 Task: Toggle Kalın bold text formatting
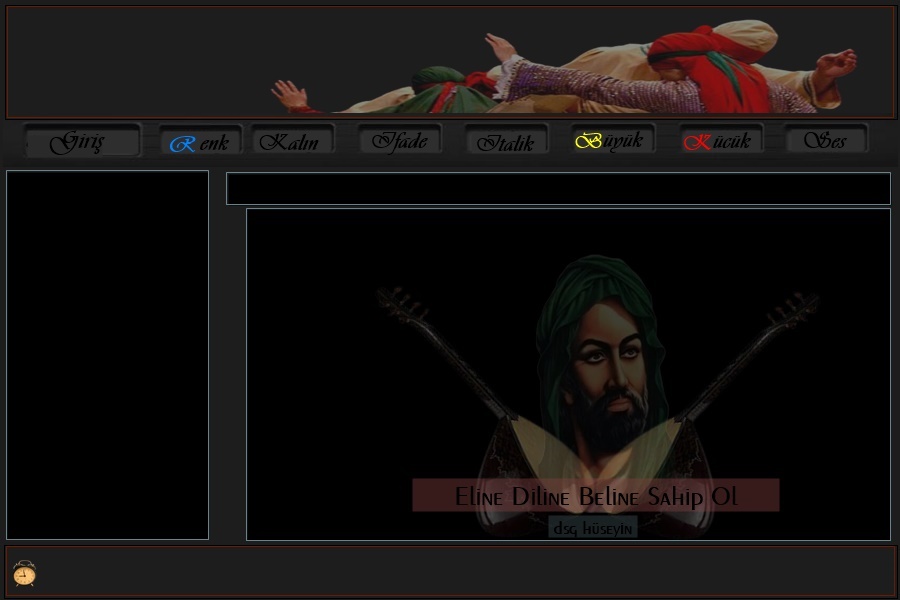click(x=291, y=141)
